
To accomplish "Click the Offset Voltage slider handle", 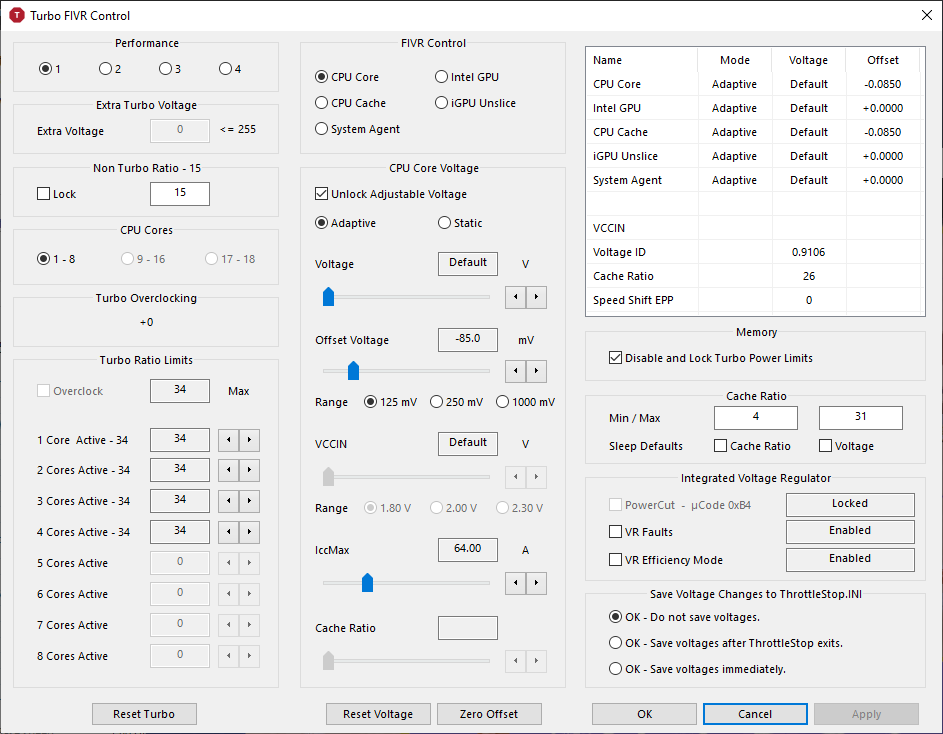I will (353, 372).
